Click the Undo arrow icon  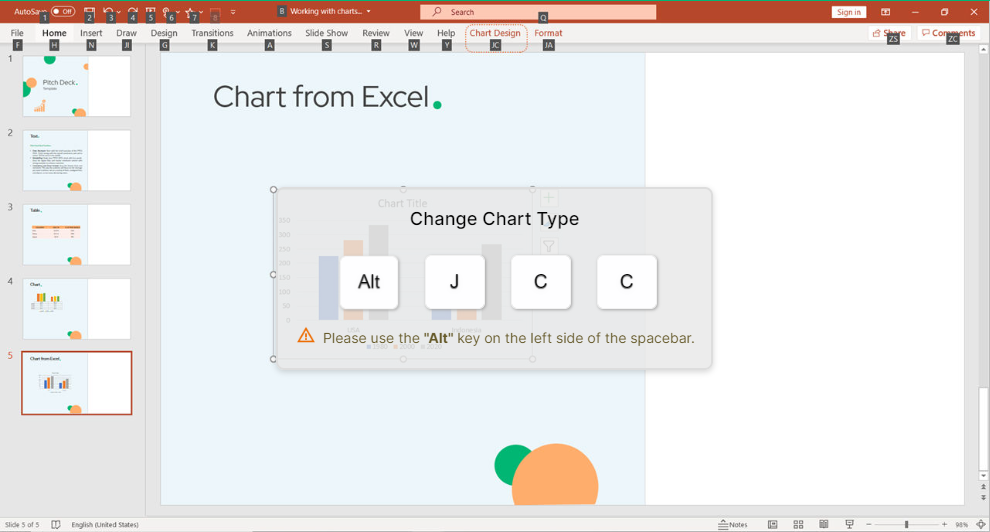click(x=108, y=11)
